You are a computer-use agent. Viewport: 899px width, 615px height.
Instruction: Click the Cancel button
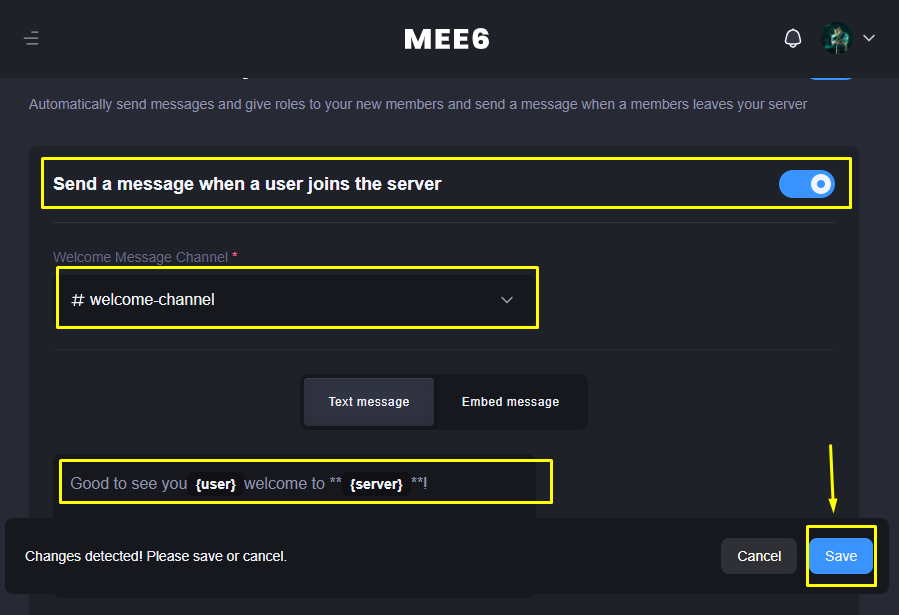pyautogui.click(x=759, y=556)
